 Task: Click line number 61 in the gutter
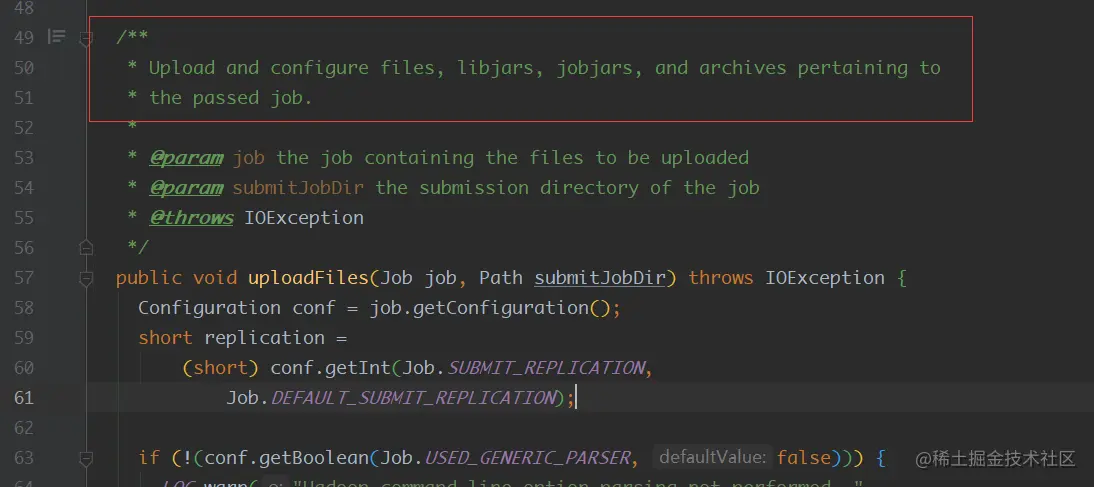click(24, 398)
